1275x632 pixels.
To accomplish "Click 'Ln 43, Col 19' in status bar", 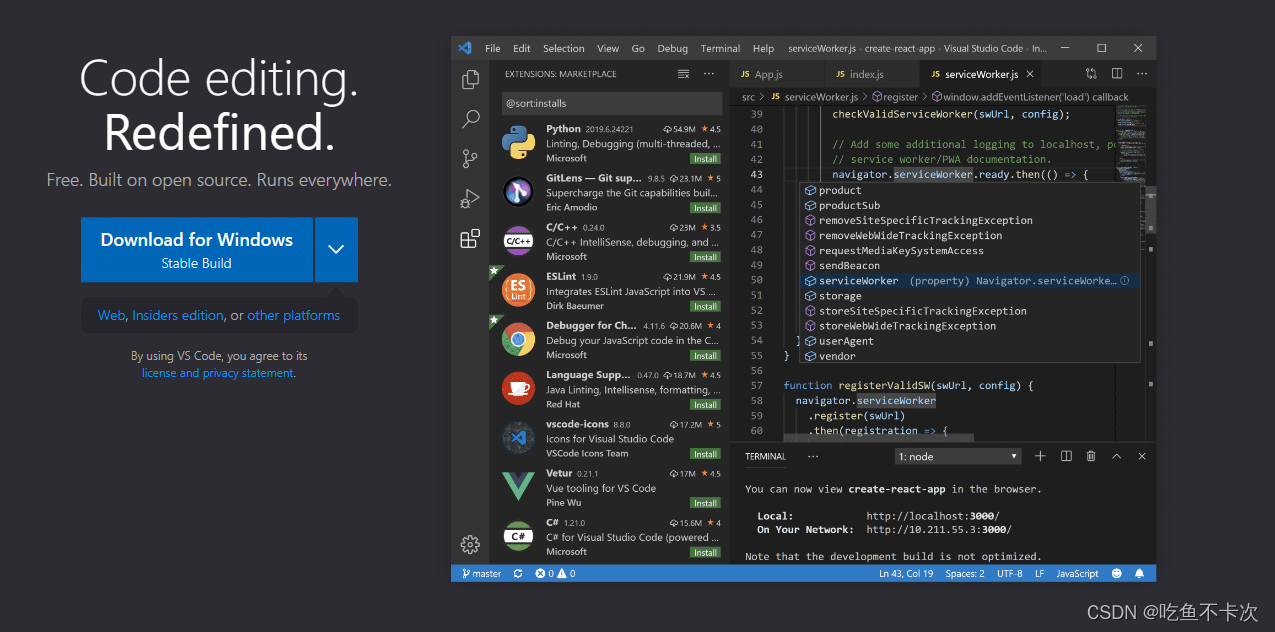I will (x=906, y=574).
